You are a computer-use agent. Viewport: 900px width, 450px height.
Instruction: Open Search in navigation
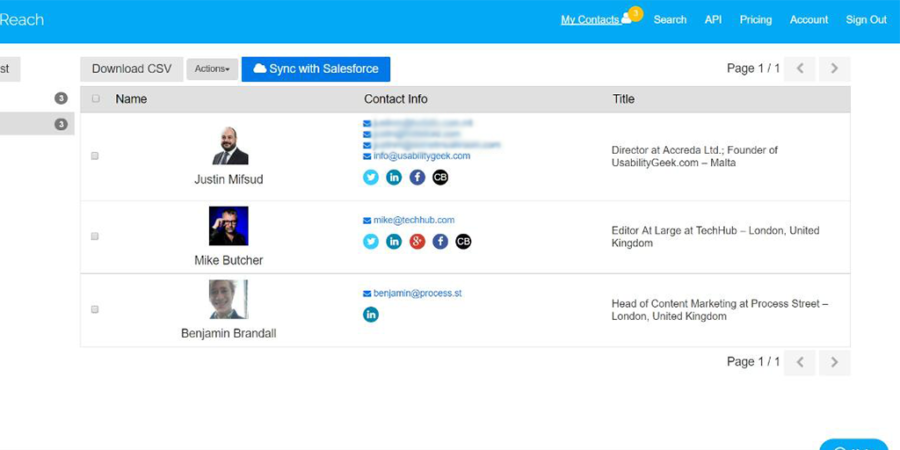click(x=670, y=20)
